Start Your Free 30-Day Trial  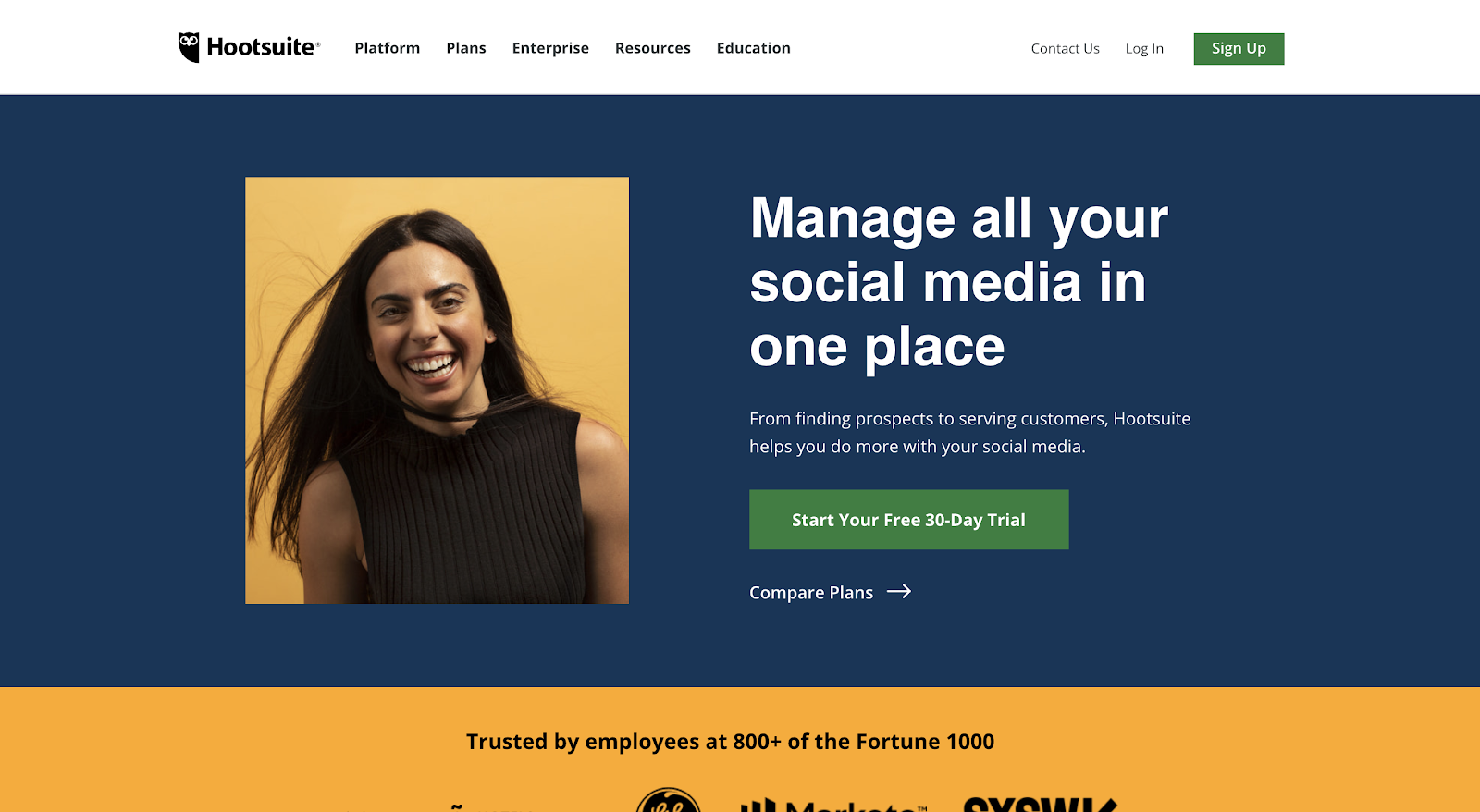pos(908,520)
